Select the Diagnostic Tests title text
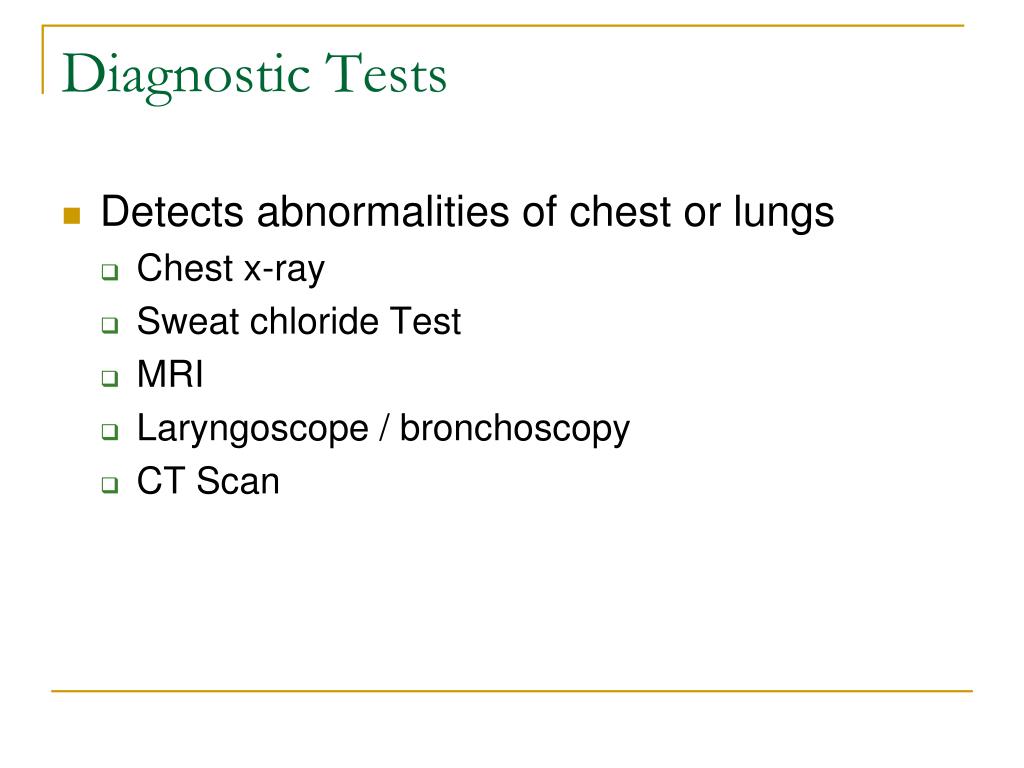This screenshot has width=1024, height=768. [255, 77]
